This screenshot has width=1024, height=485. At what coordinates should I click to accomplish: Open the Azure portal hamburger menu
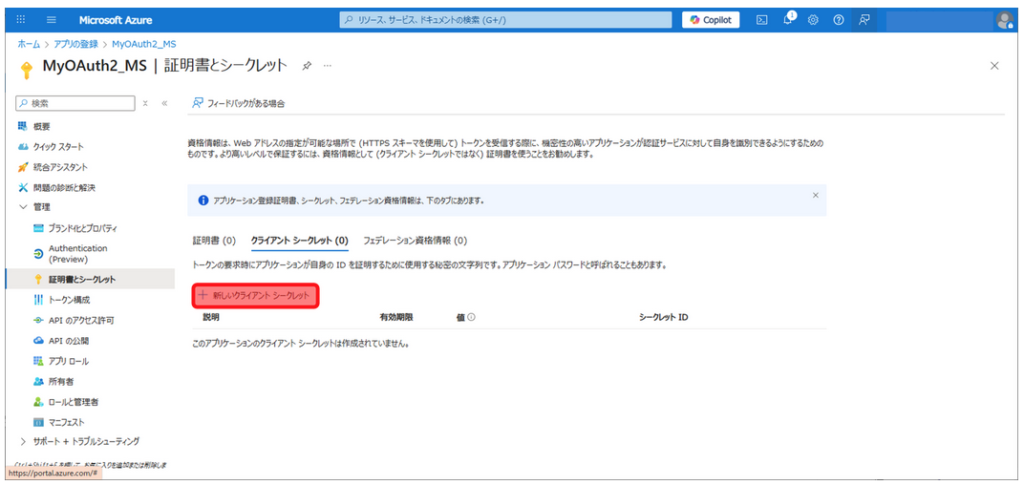click(52, 20)
